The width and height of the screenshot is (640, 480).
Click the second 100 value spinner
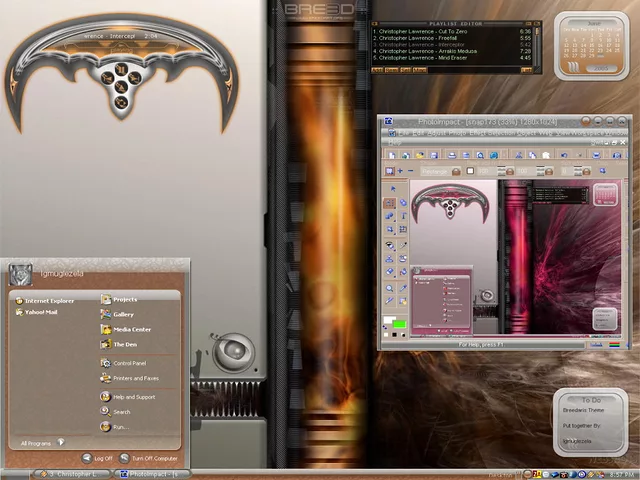[x=541, y=171]
